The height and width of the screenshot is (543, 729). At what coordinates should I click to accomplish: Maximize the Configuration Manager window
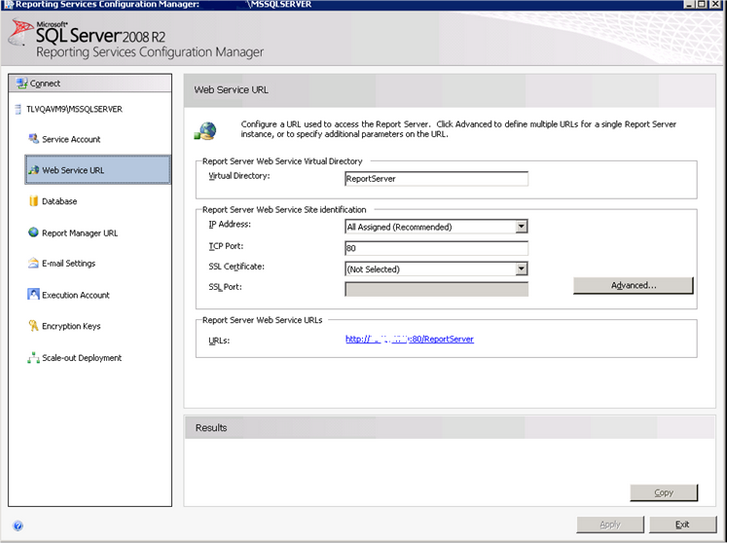pos(702,4)
